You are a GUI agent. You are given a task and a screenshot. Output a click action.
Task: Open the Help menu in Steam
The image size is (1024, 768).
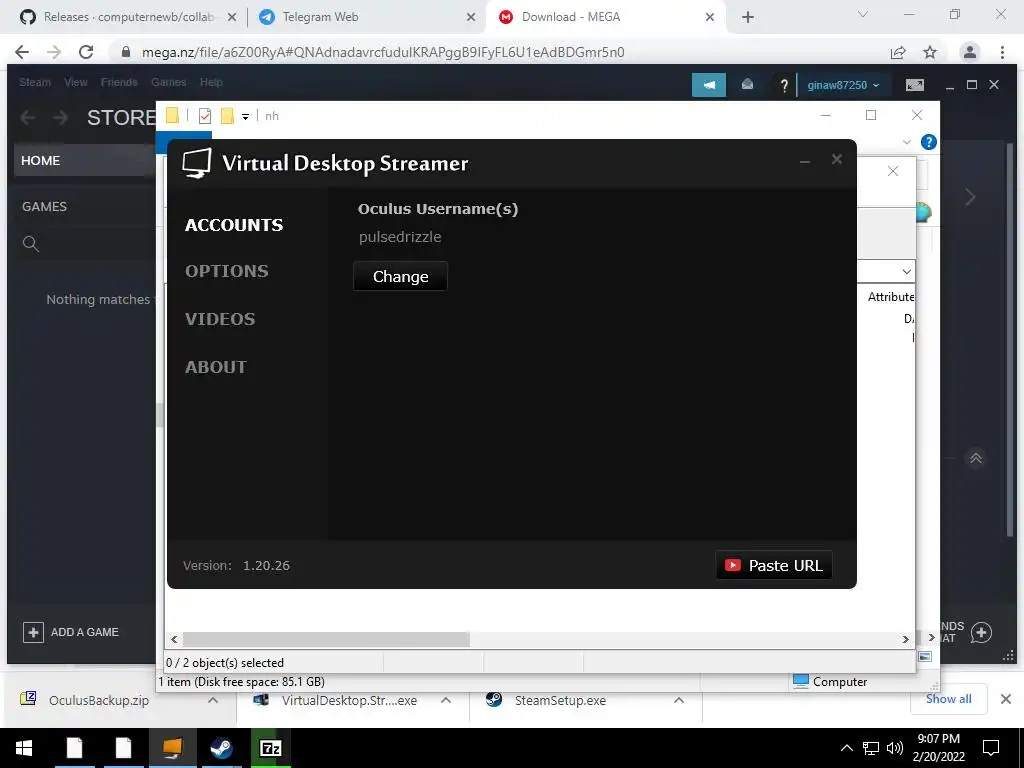(x=211, y=82)
